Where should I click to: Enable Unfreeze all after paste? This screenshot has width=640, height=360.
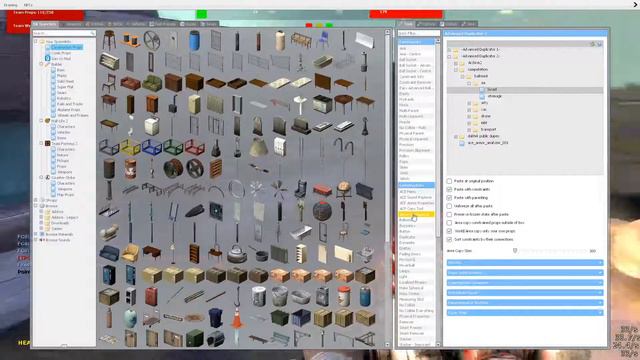tap(449, 206)
